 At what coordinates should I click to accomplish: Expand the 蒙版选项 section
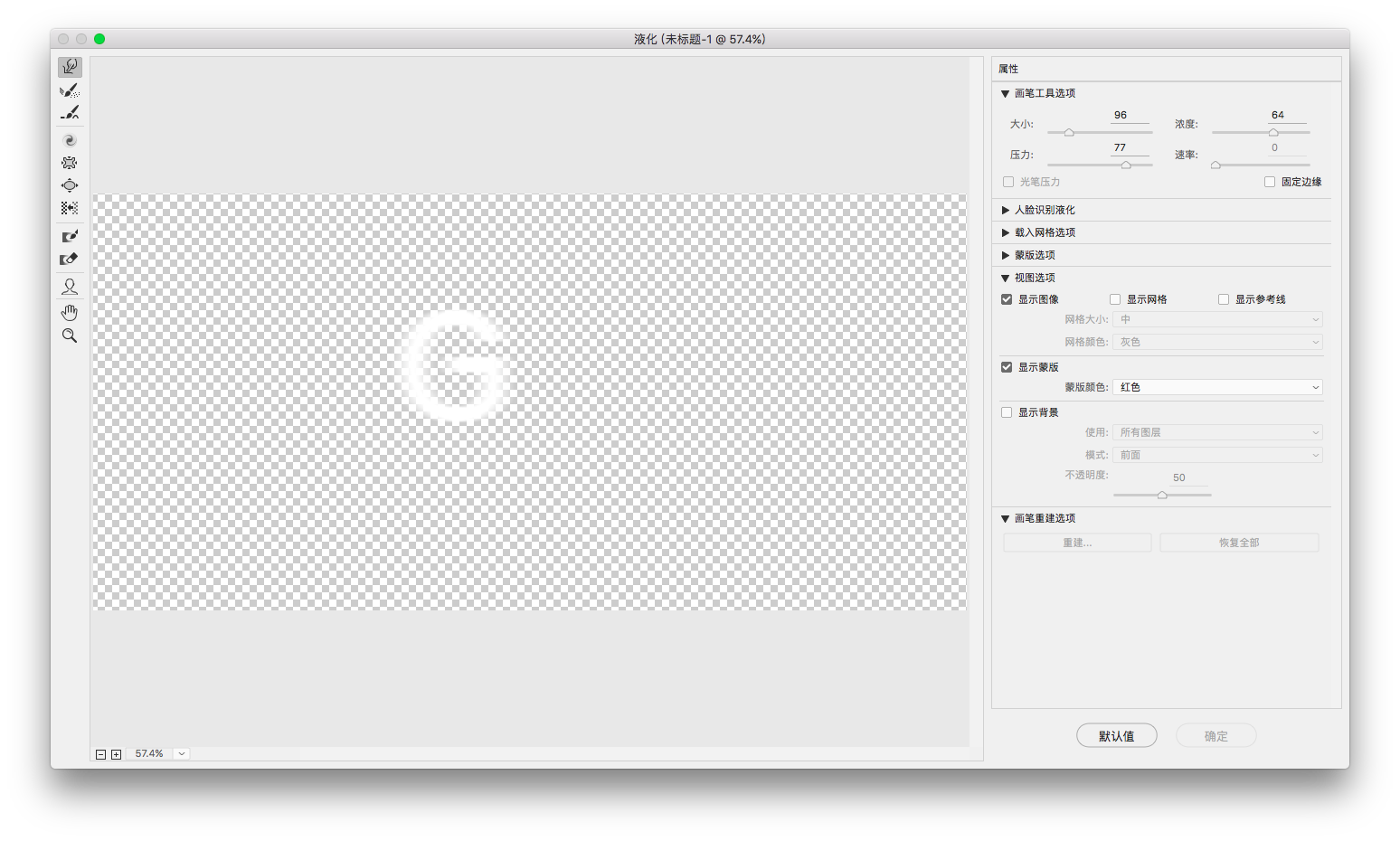(1005, 255)
